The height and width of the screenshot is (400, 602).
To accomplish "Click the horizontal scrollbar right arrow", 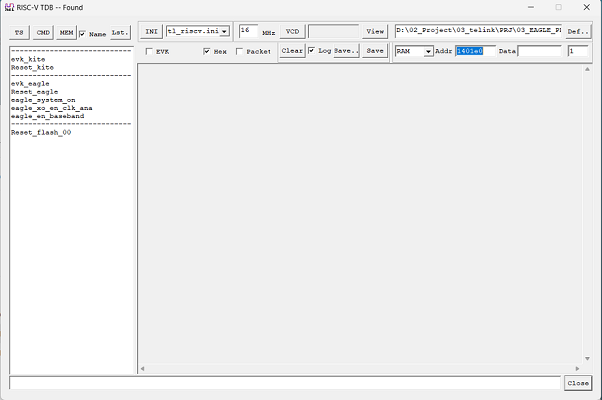I will [577, 369].
